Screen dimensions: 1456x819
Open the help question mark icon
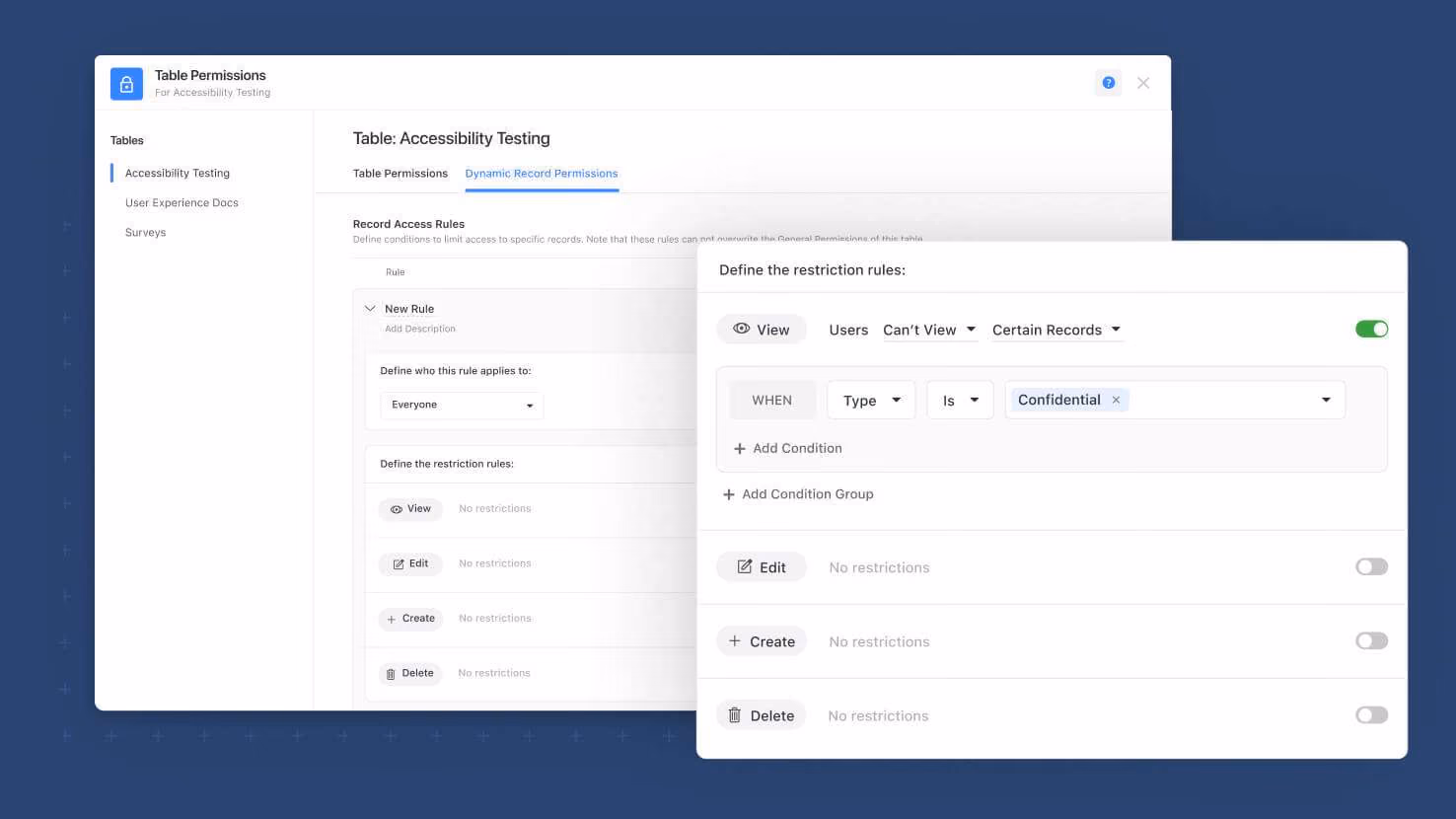point(1109,83)
